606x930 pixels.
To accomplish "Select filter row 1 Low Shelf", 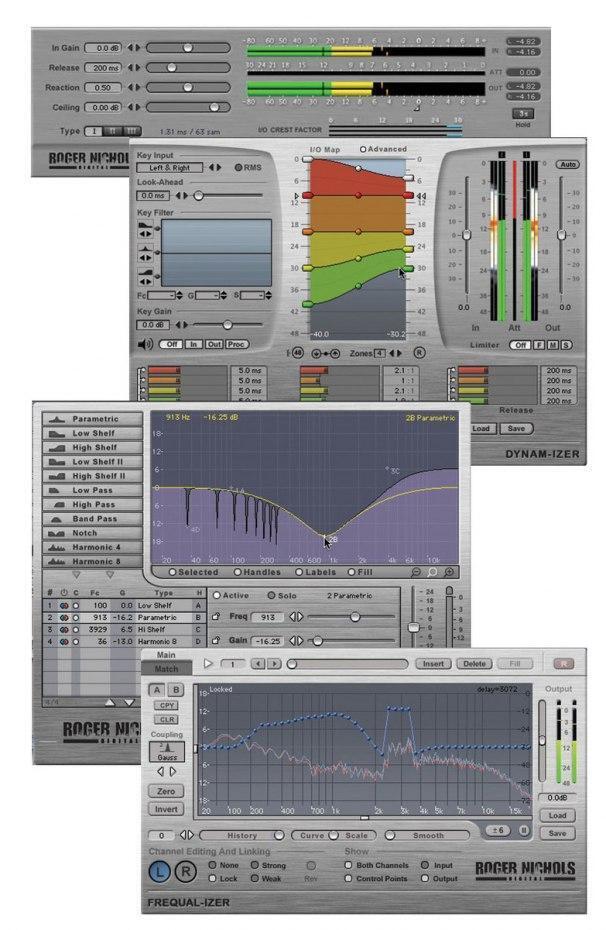I will coord(125,606).
